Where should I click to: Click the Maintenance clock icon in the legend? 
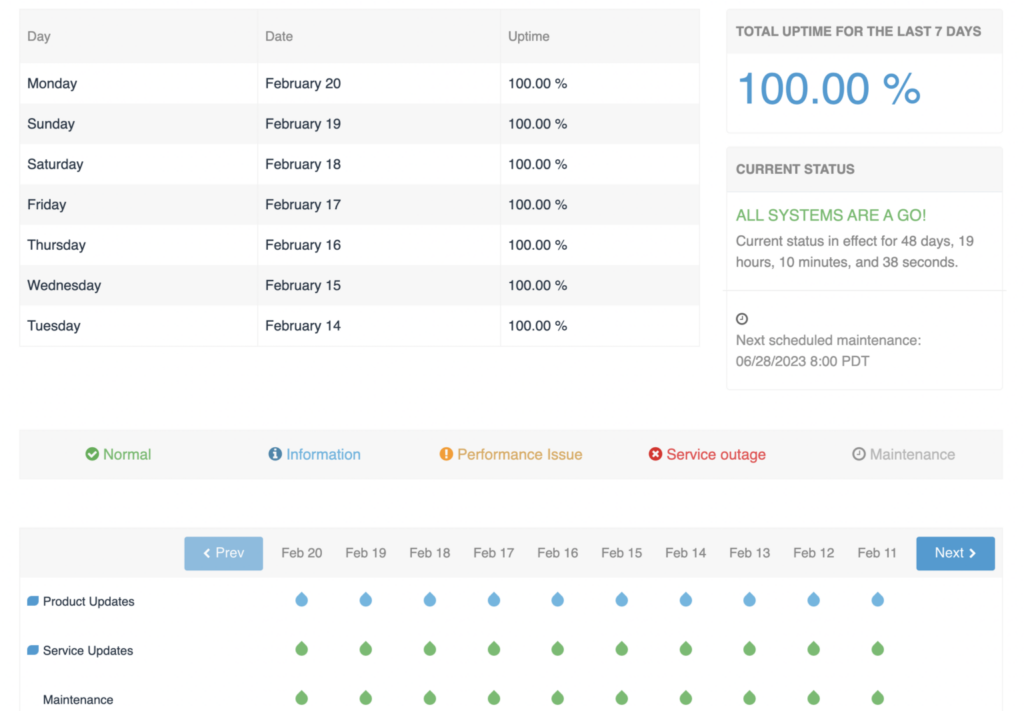[858, 454]
